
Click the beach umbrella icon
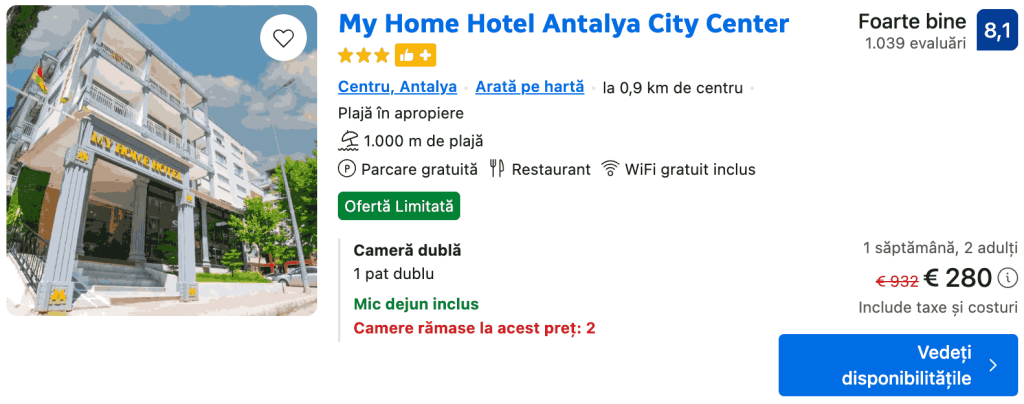pos(349,141)
